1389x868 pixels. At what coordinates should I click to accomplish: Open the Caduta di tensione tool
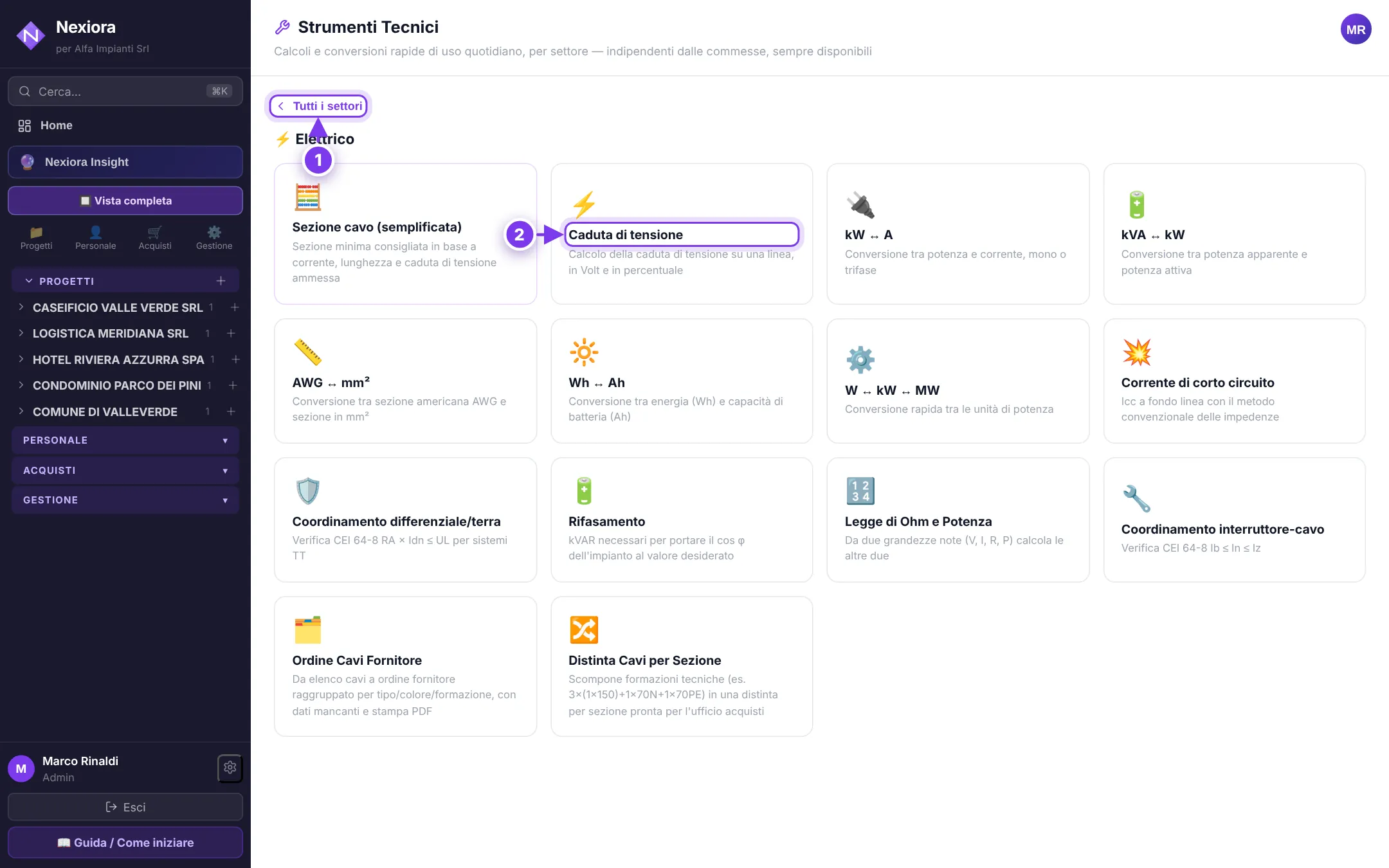[x=682, y=234]
